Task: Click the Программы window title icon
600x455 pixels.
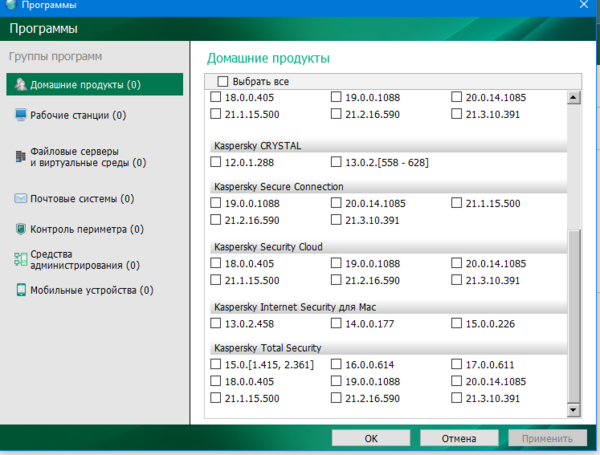Action: pyautogui.click(x=9, y=5)
